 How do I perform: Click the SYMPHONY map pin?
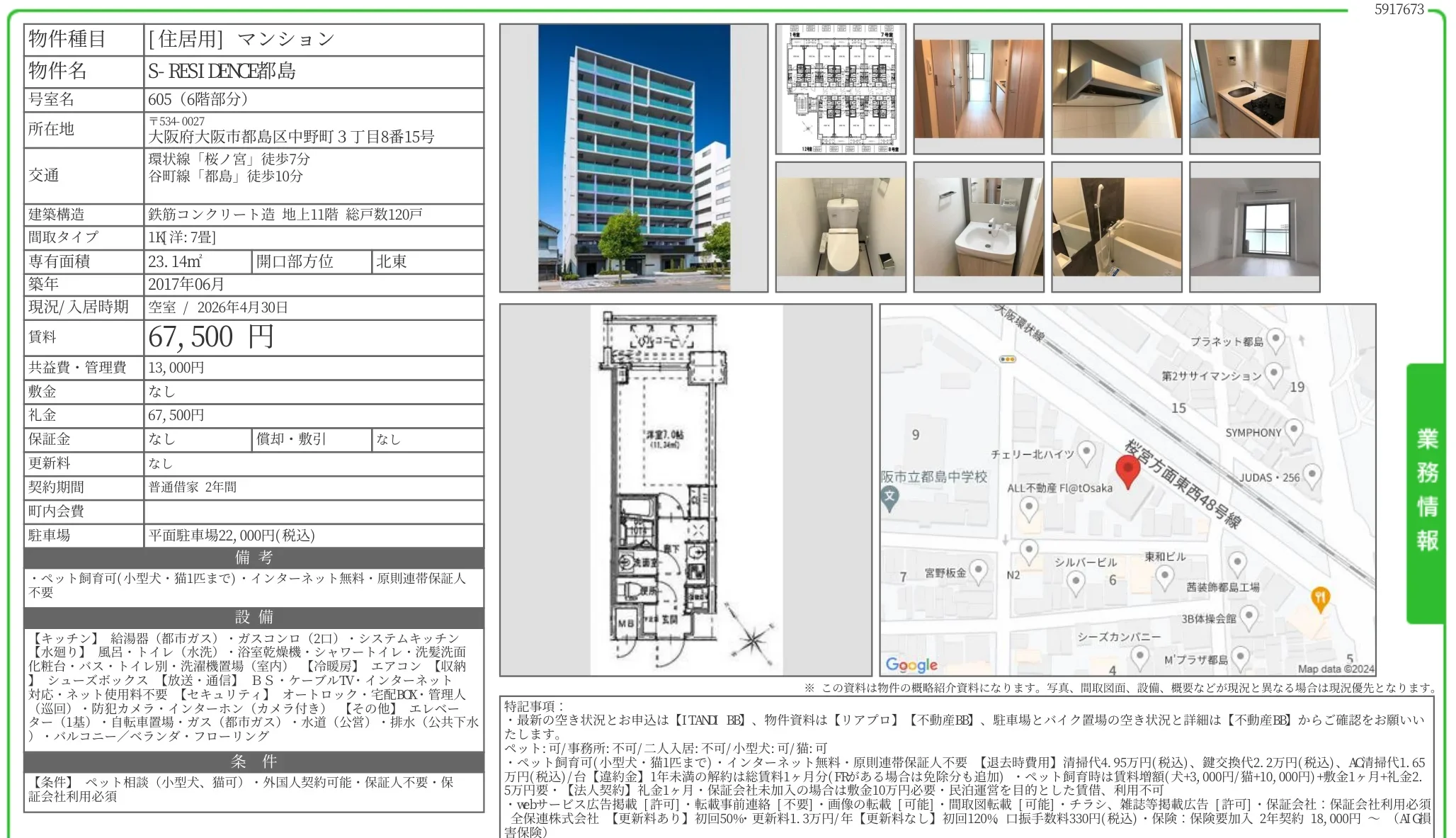pyautogui.click(x=1294, y=430)
